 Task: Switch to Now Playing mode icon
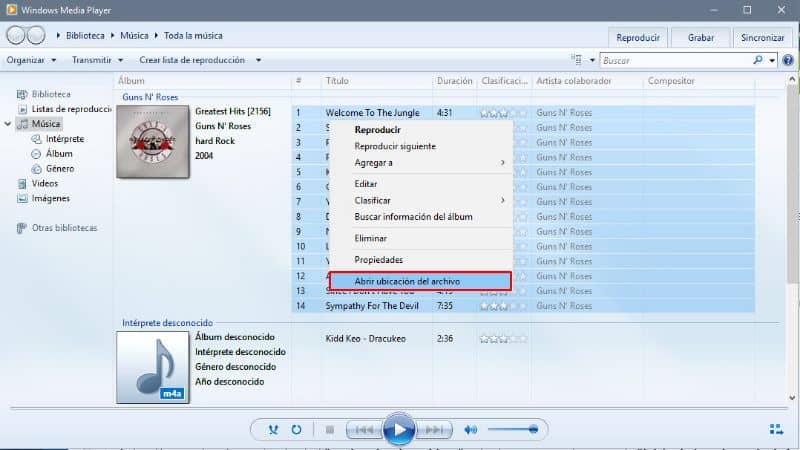click(x=776, y=430)
